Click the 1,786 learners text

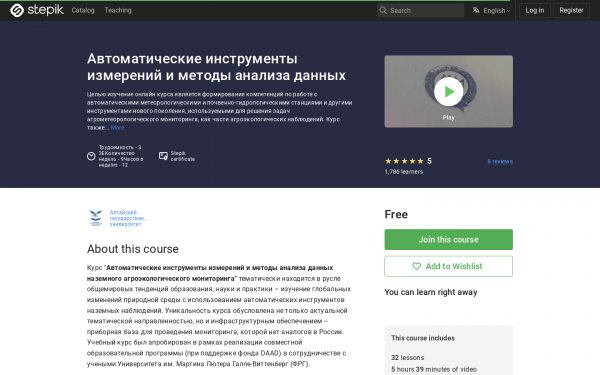pyautogui.click(x=404, y=172)
